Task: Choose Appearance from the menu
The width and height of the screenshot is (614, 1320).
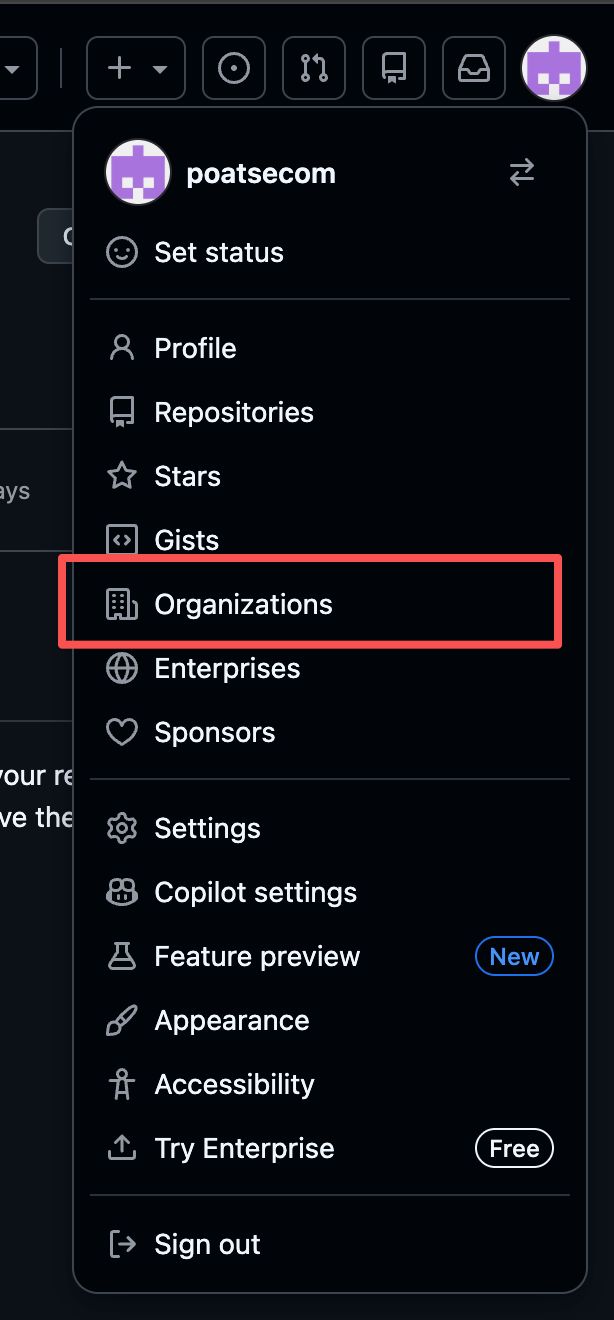Action: click(x=231, y=1020)
